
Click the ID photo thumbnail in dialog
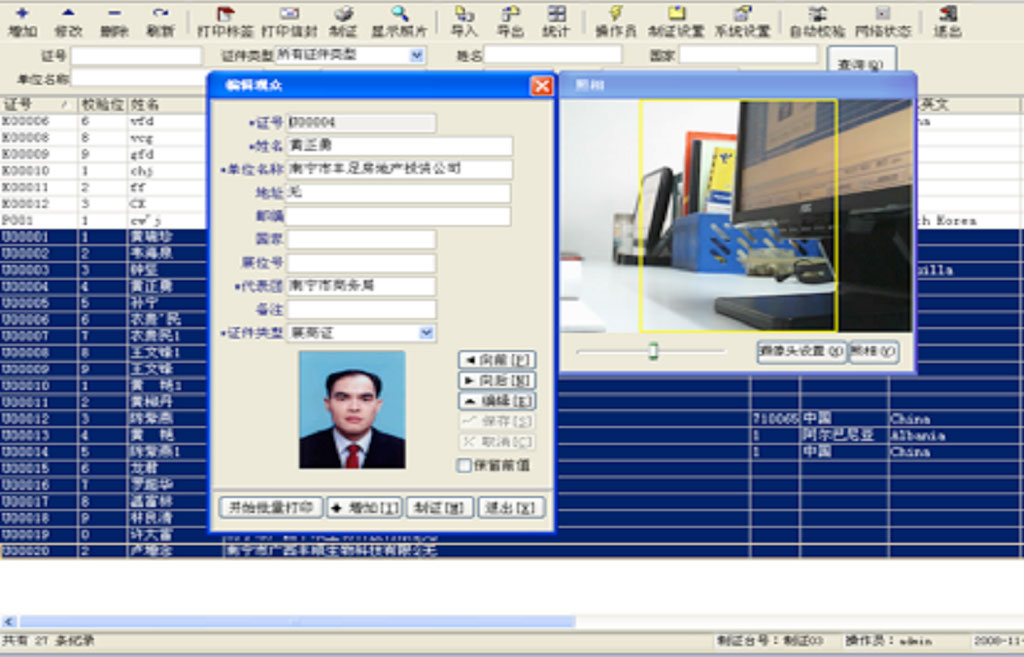pyautogui.click(x=352, y=409)
